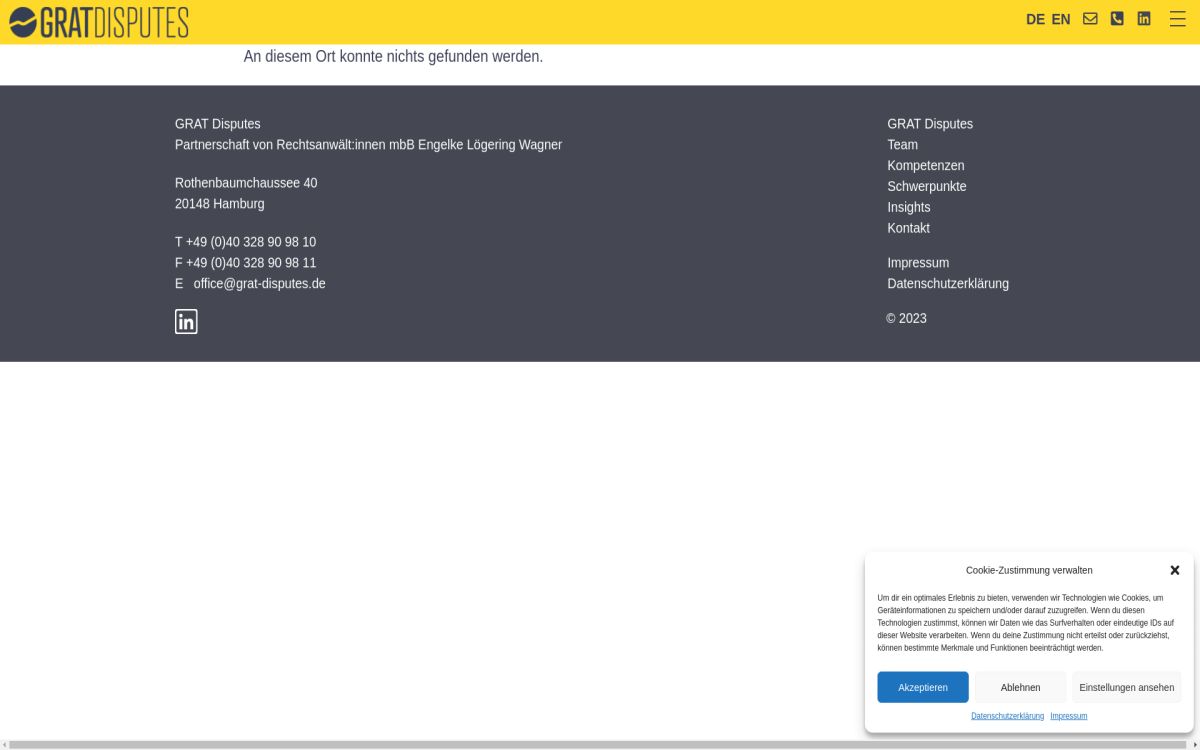Open Datenschutzerklärung link in cookie dialog
Screen dimensions: 1200x750
point(1007,716)
